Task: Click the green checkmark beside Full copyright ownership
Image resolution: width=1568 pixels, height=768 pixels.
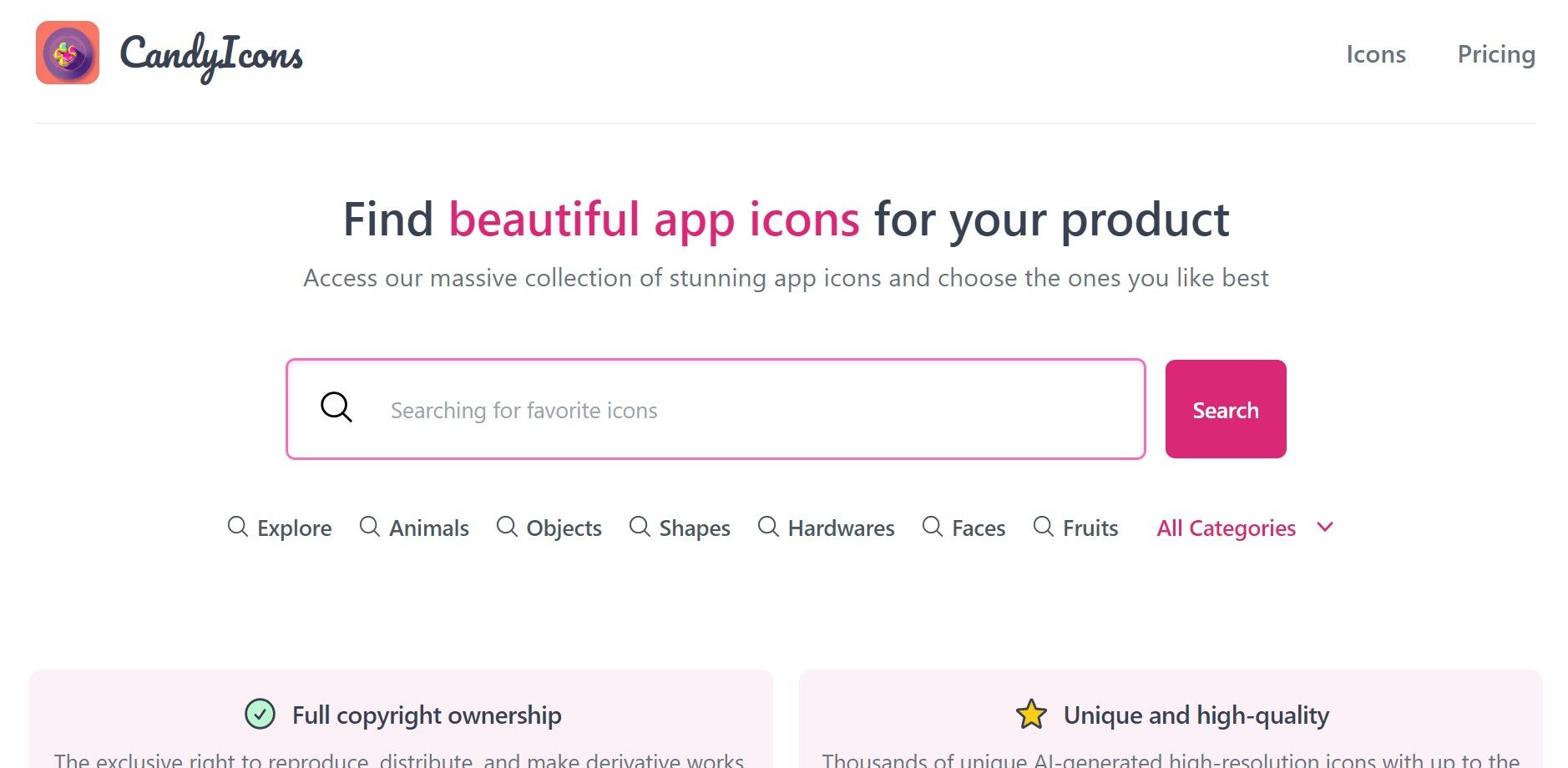Action: [x=260, y=715]
